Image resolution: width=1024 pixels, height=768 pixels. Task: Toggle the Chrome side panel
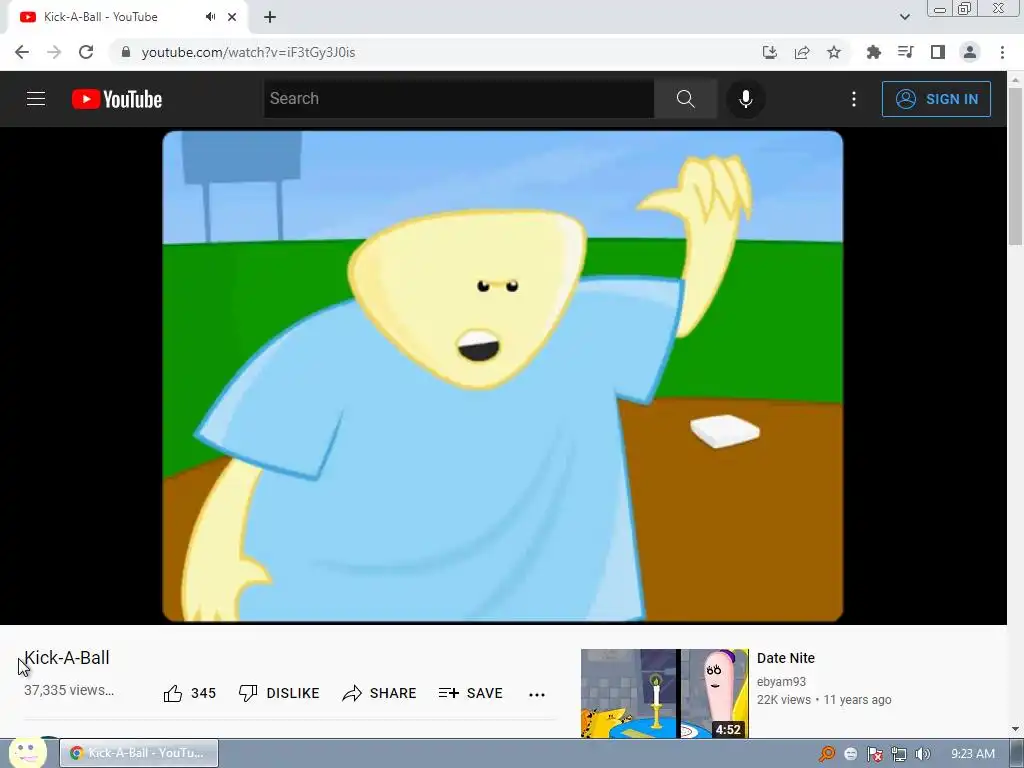(938, 52)
